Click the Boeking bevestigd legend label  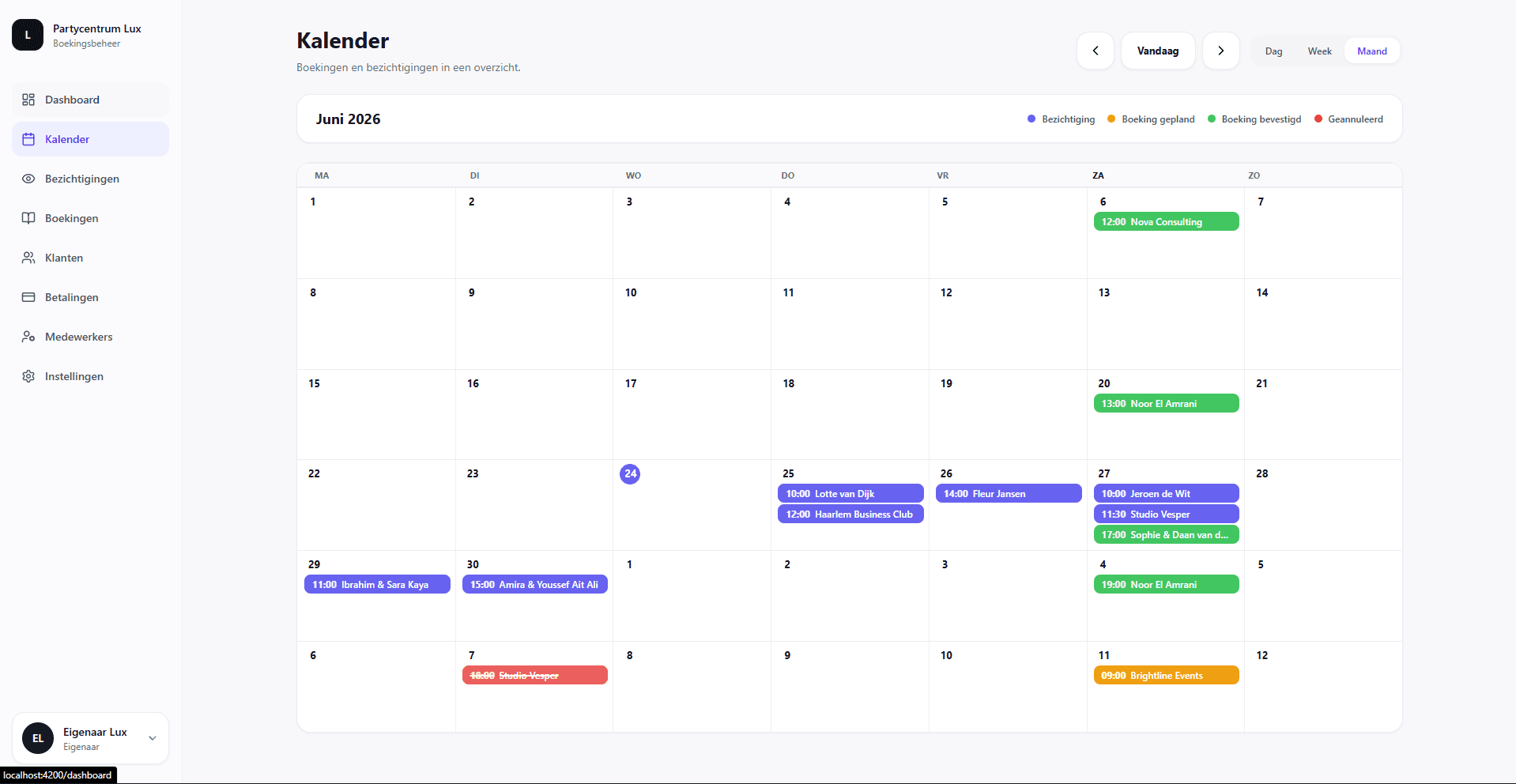pos(1261,119)
